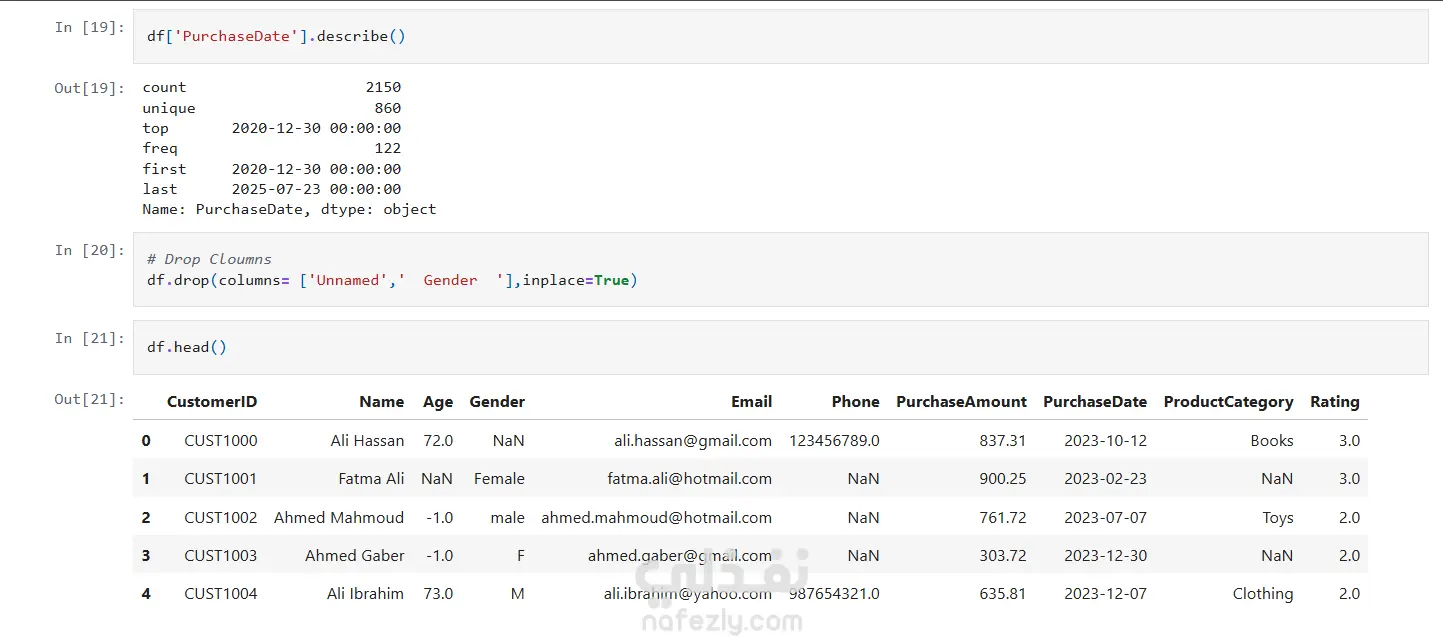Click the gender value Female
Image resolution: width=1443 pixels, height=637 pixels.
(x=499, y=479)
